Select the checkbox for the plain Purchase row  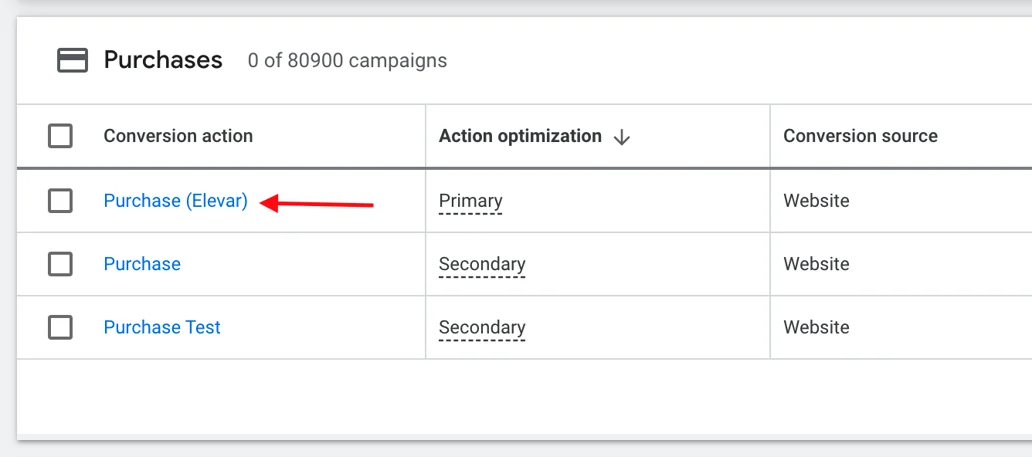click(x=60, y=264)
